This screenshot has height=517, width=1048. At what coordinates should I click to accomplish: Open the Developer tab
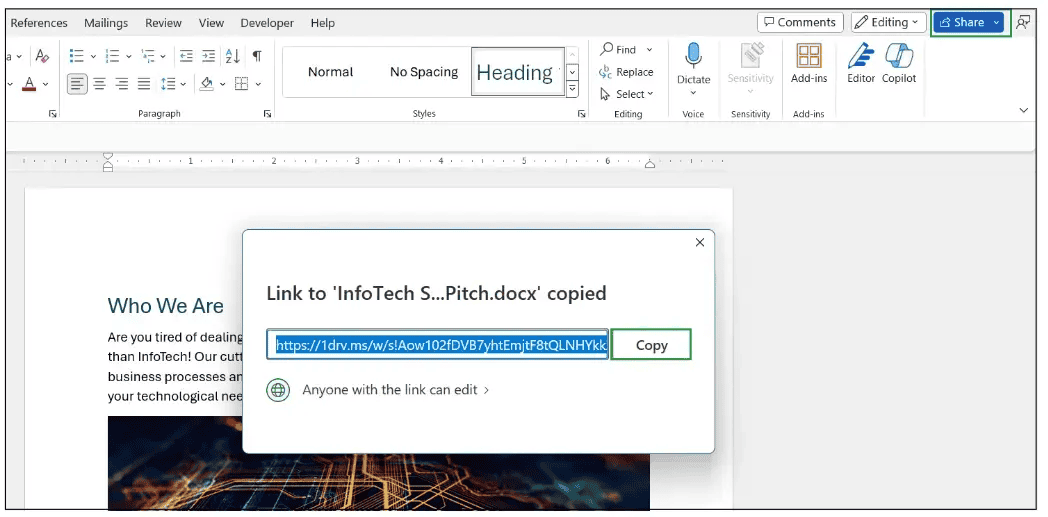tap(267, 23)
